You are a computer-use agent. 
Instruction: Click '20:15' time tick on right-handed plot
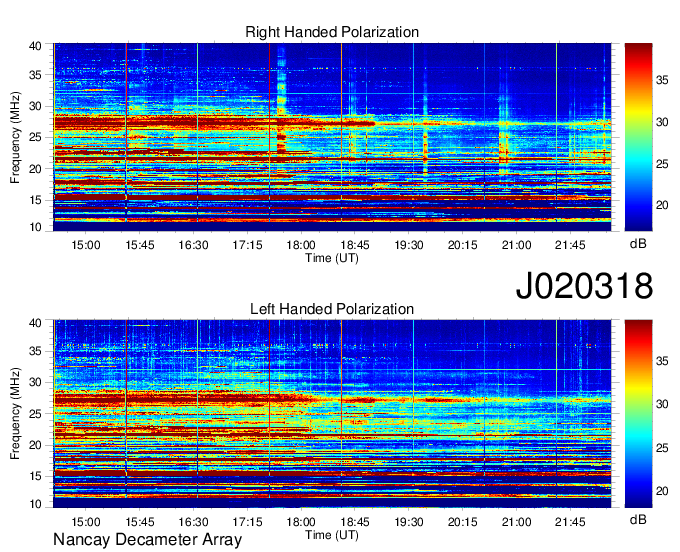click(462, 245)
